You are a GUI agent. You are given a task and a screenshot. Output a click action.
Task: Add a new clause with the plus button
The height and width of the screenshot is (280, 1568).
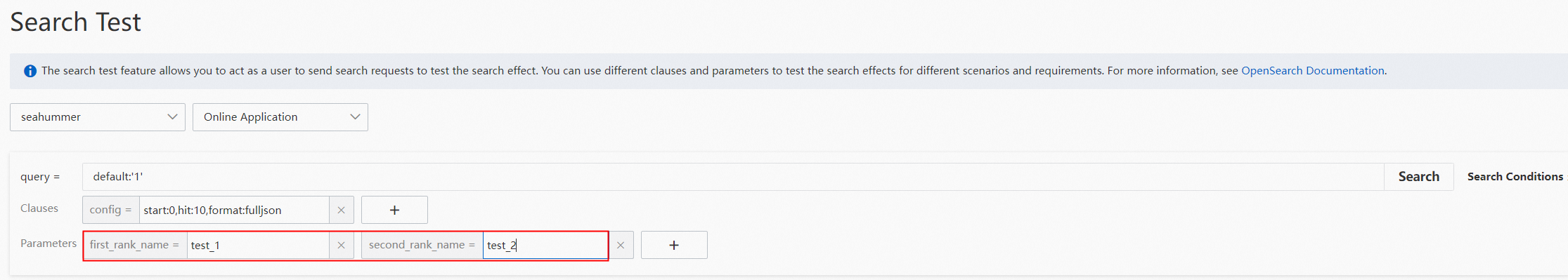click(394, 210)
